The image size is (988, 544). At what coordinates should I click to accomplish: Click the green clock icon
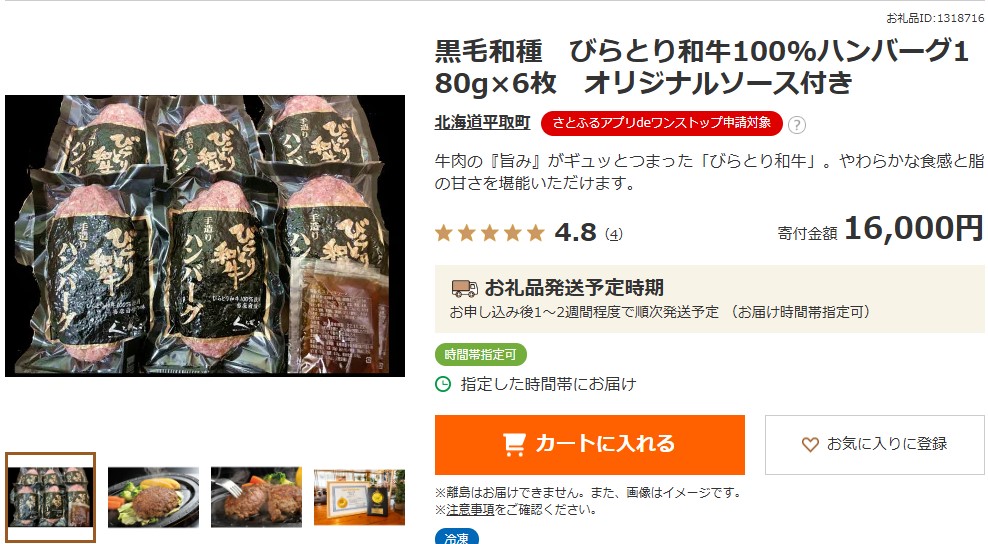point(443,384)
